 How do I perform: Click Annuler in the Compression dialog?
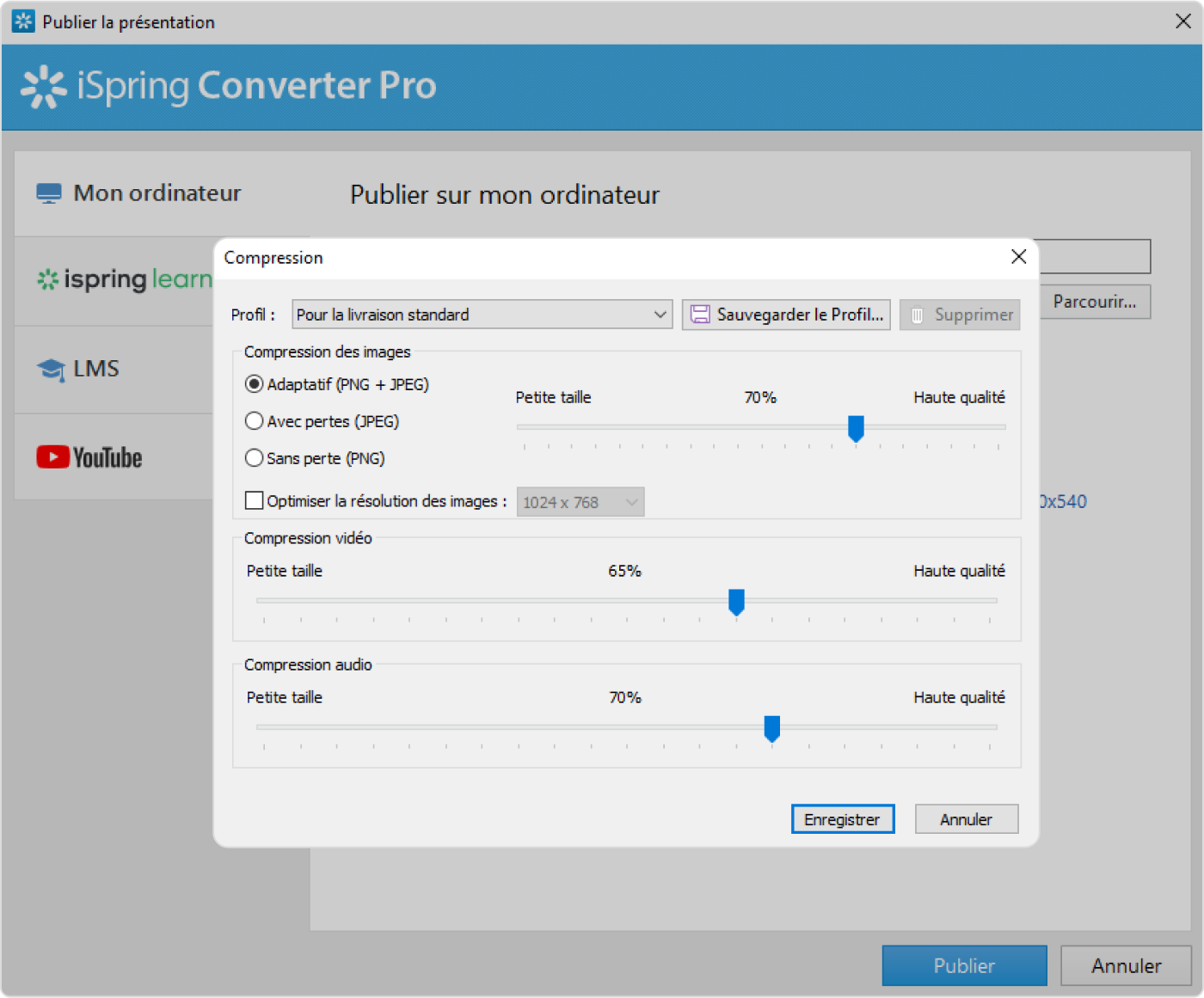pyautogui.click(x=967, y=819)
